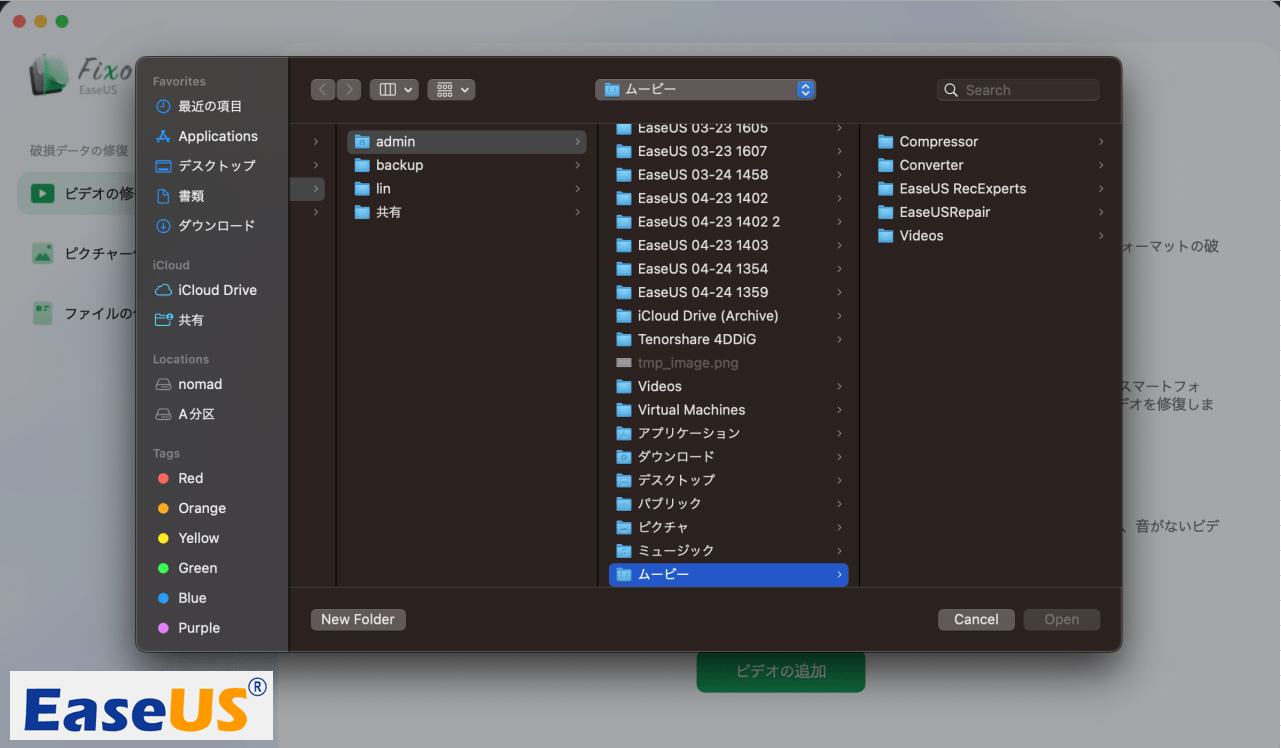The image size is (1281, 748).
Task: Open ダウンロード in sidebar Favorites
Action: (x=205, y=226)
